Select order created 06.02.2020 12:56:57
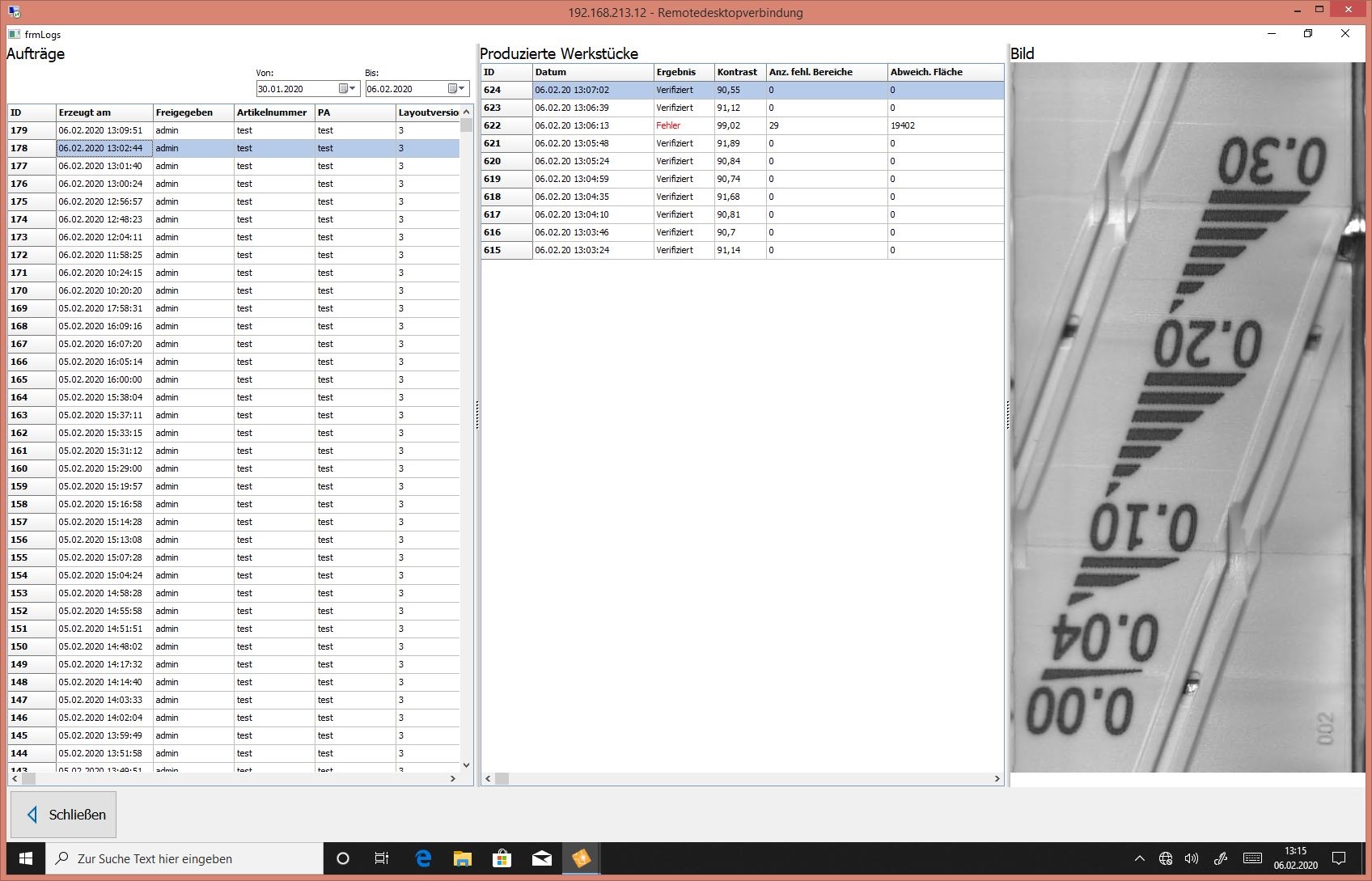Screen dimensions: 1372x881 tap(234, 201)
